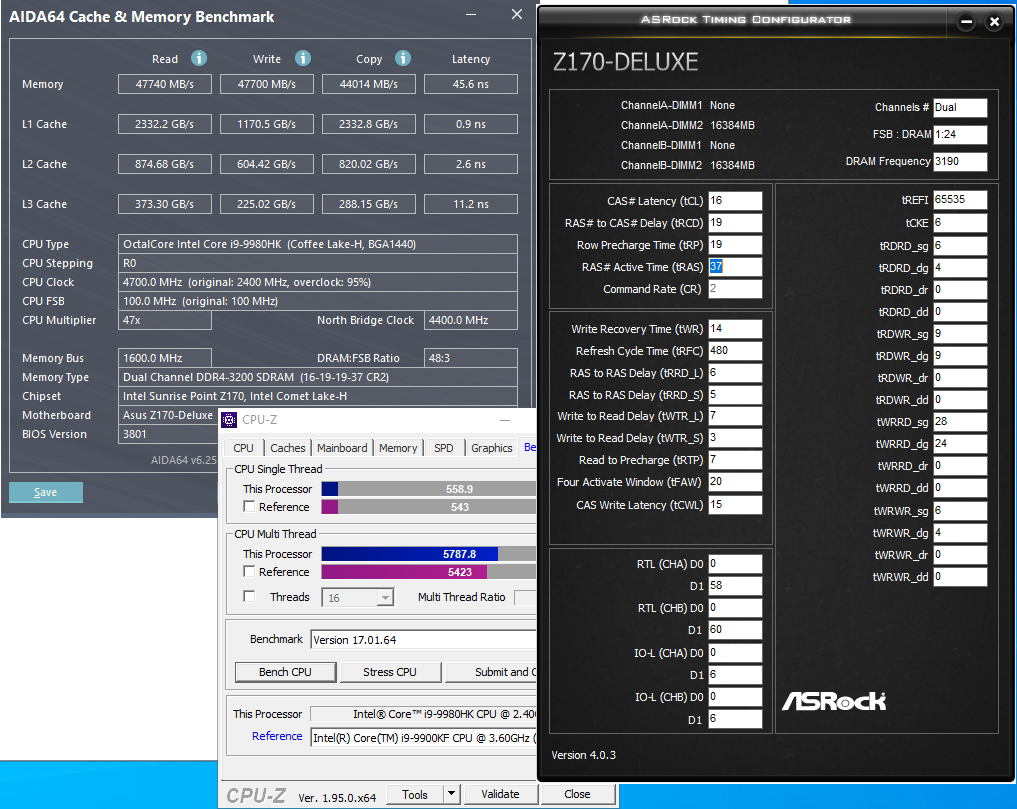This screenshot has width=1017, height=809.
Task: Tick the Single Thread Reference checkbox
Action: coord(249,506)
